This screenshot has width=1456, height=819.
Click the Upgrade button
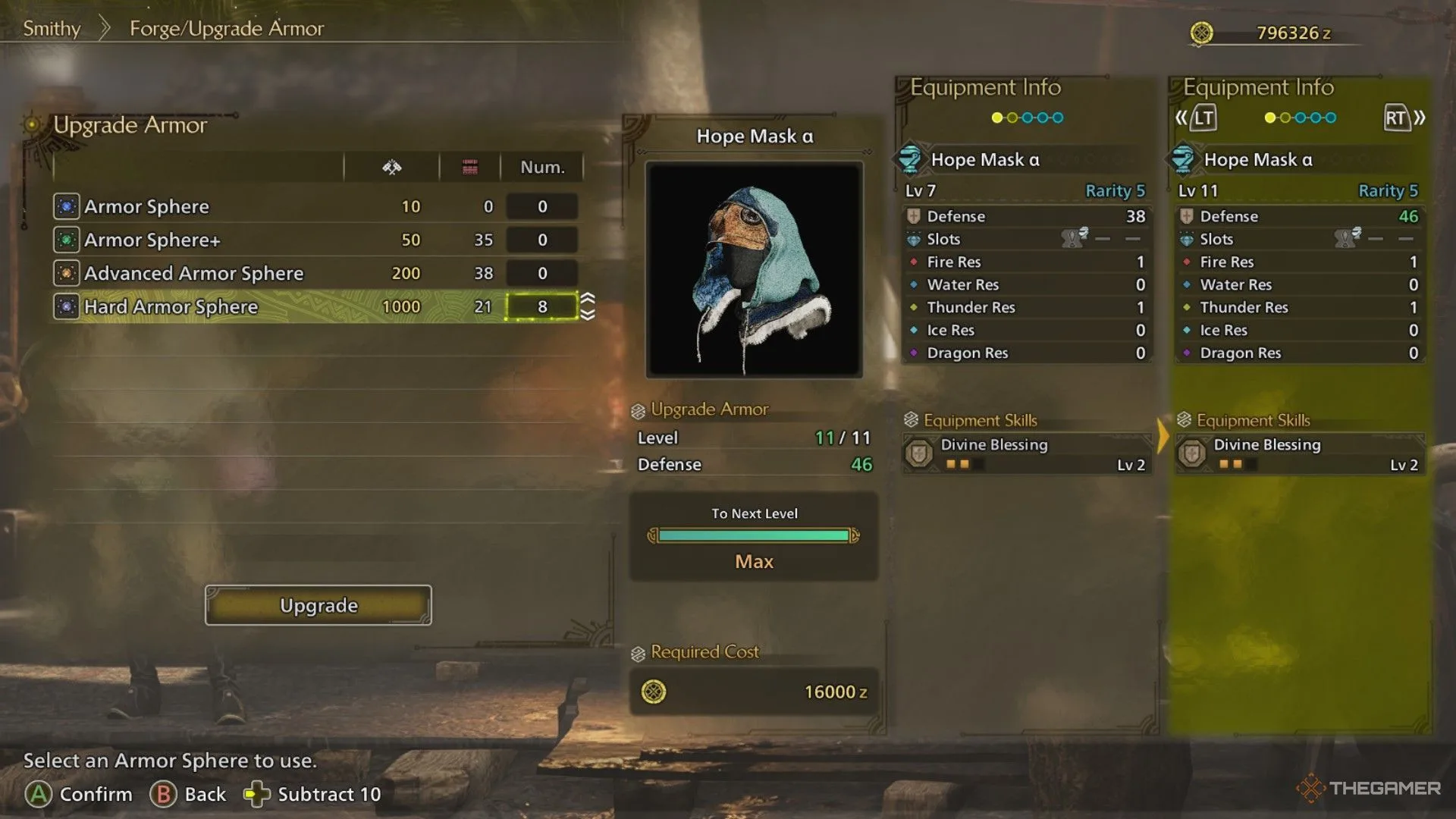(318, 605)
